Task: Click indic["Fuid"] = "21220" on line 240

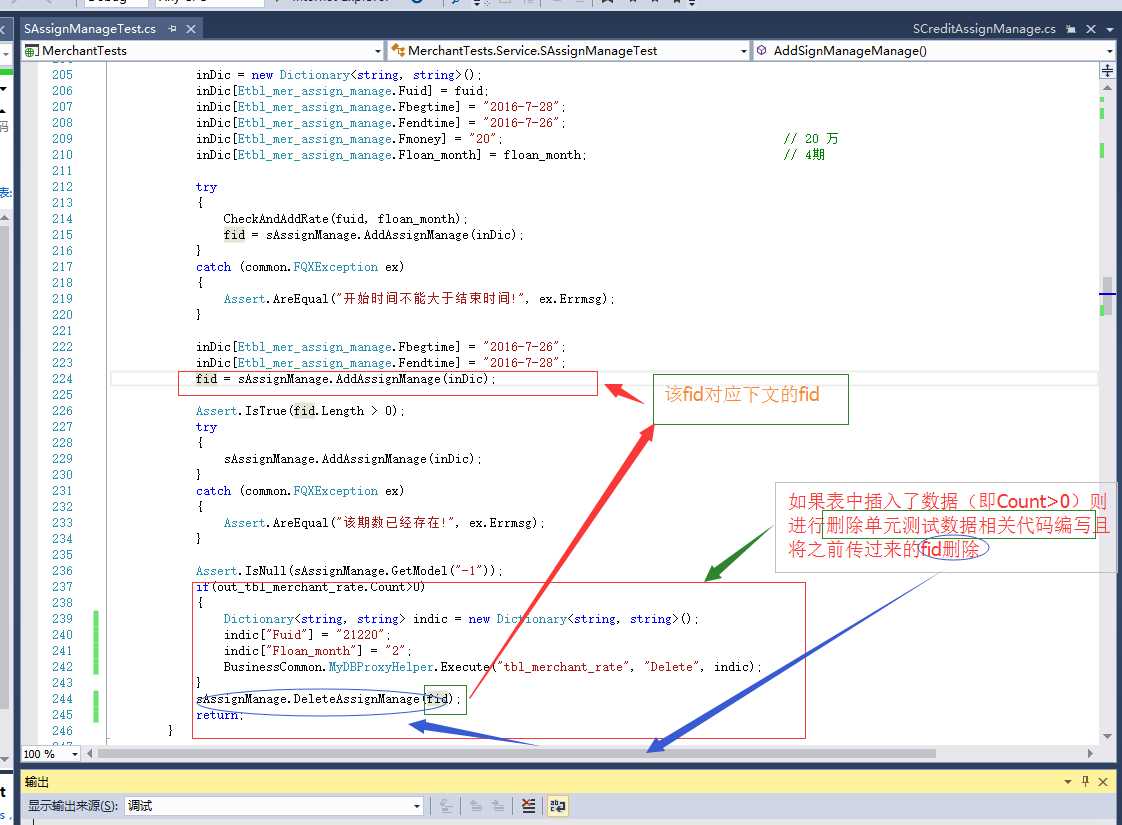Action: tap(307, 635)
